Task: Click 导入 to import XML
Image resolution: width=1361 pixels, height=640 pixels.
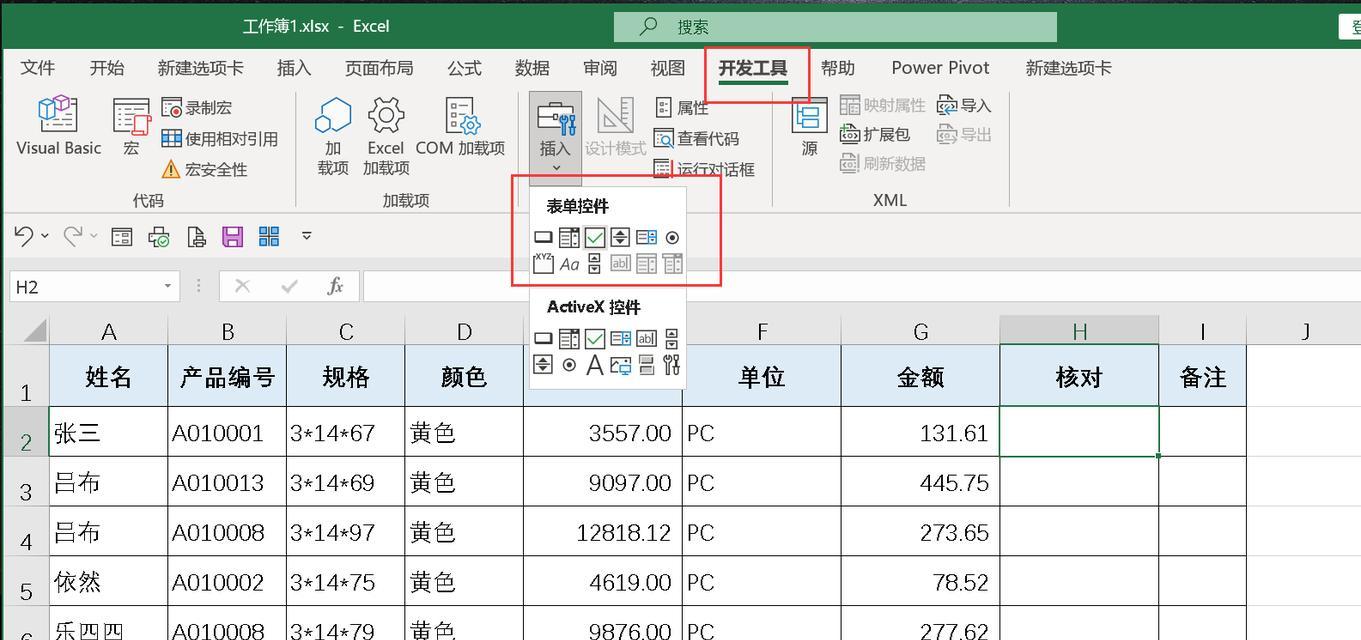Action: point(964,105)
